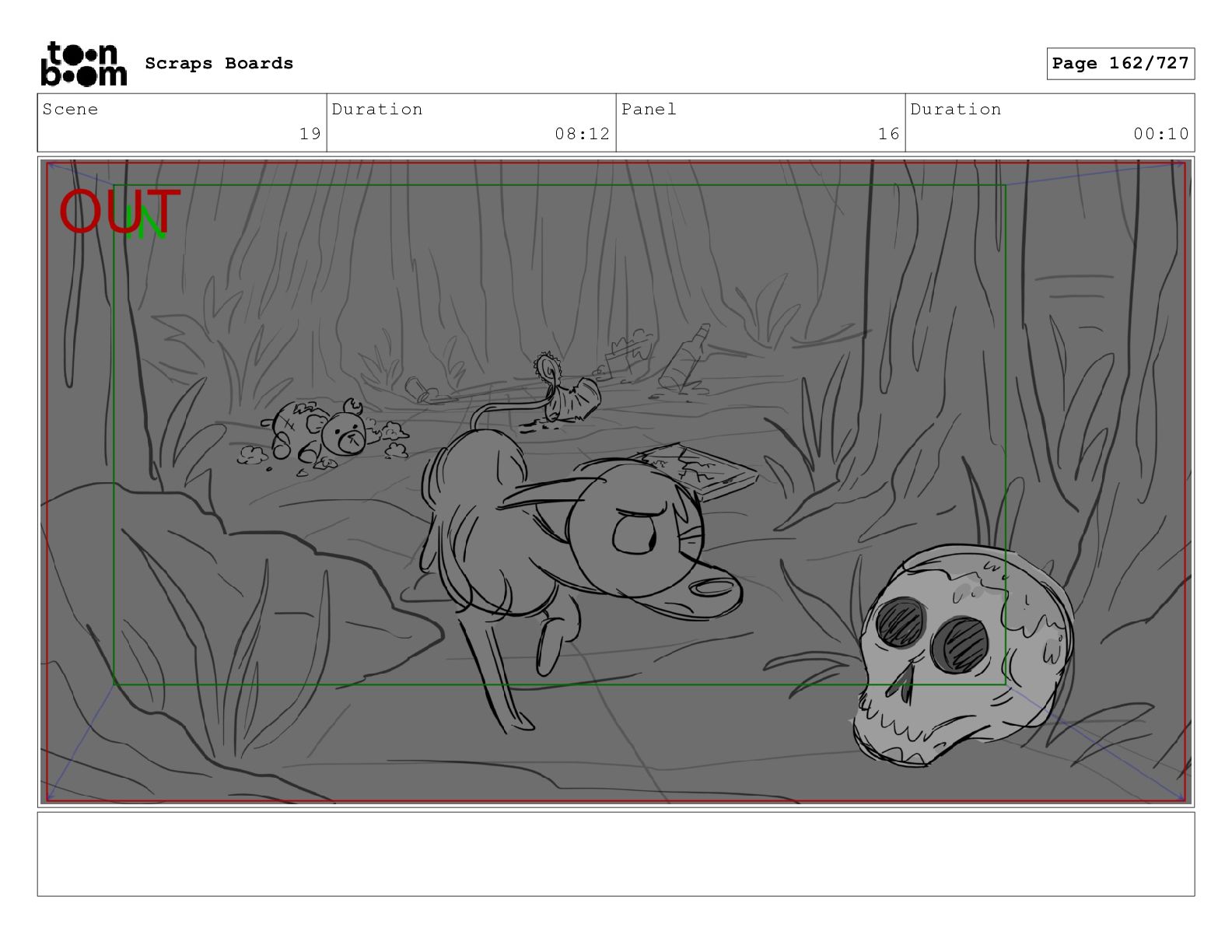
Task: Click the storyboard panel drawing thumbnail
Action: 616,481
